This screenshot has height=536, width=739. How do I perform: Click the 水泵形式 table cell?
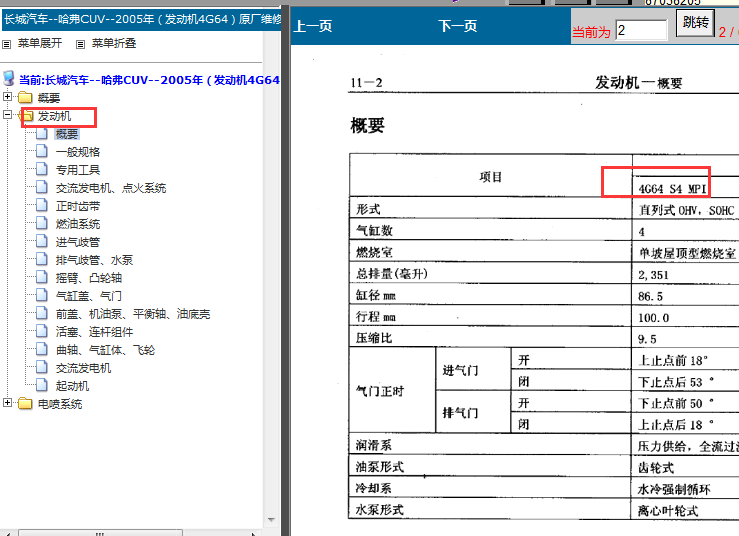(x=490, y=509)
